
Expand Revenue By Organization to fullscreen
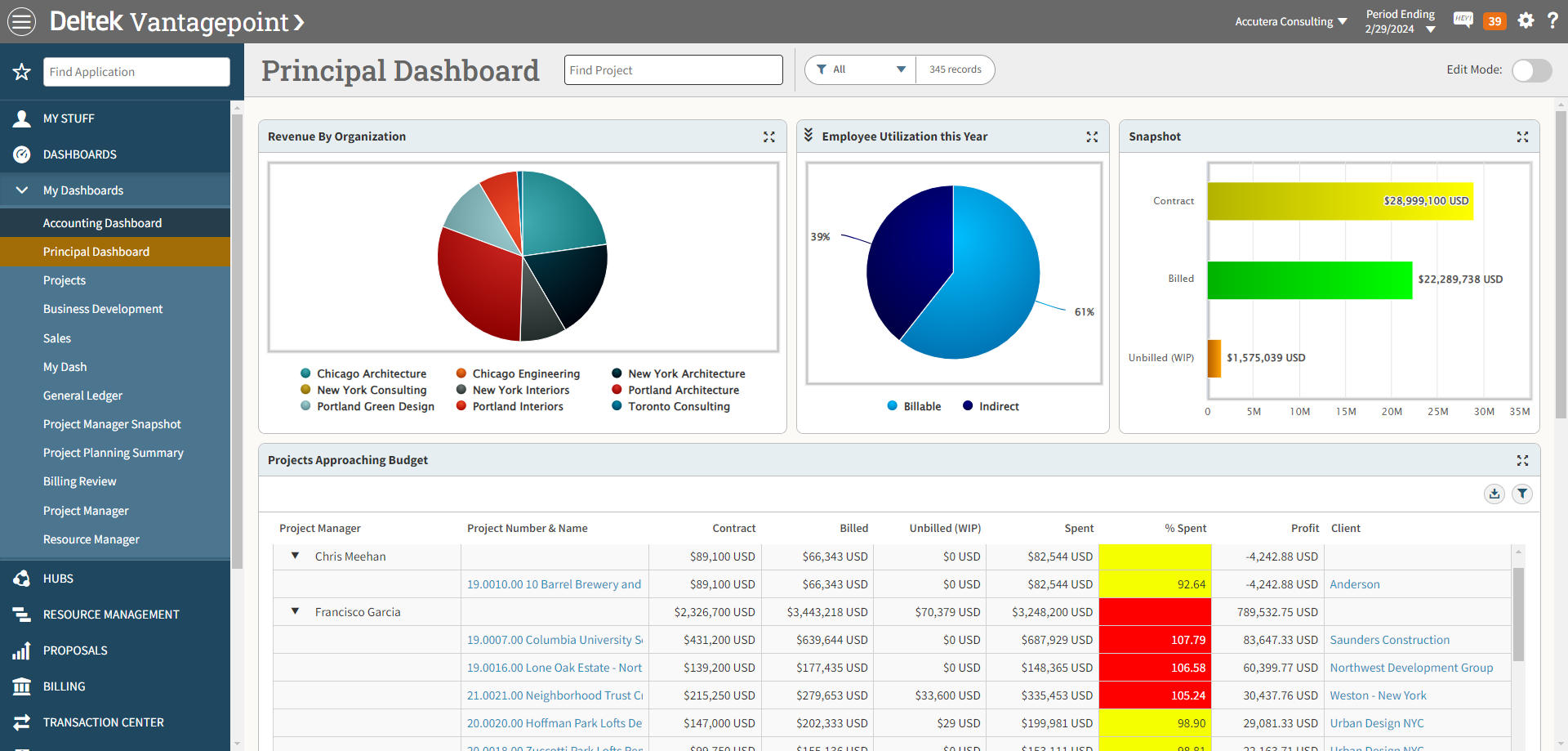pos(768,136)
